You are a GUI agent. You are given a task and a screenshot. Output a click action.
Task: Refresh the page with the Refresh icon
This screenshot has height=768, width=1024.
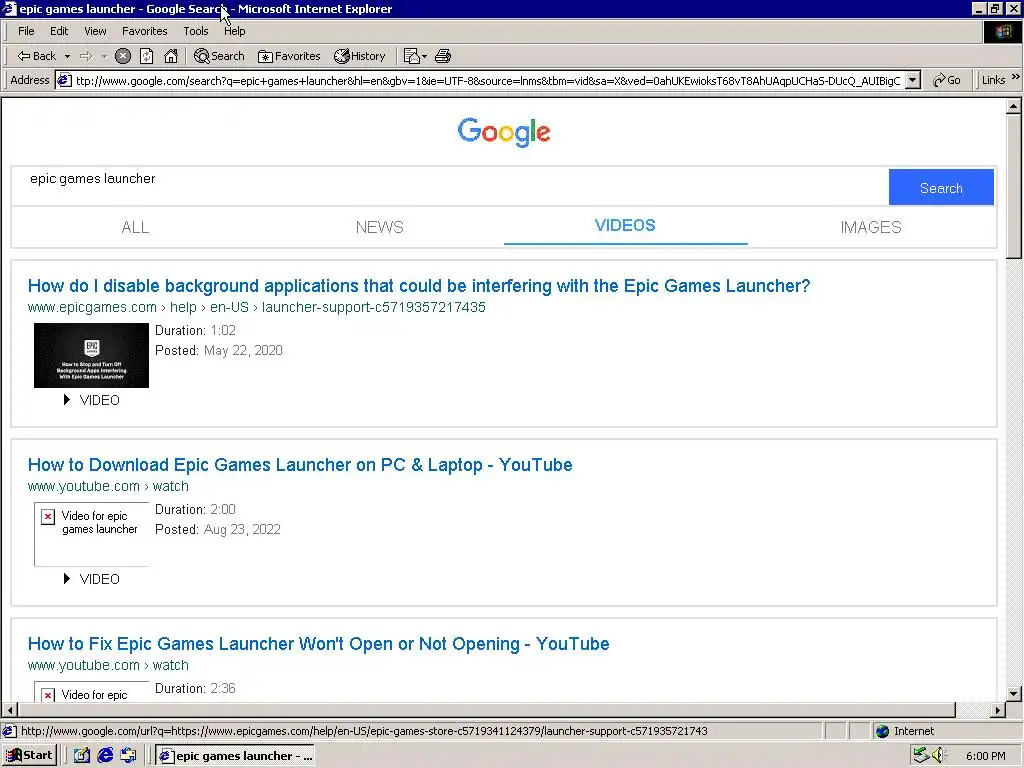[x=146, y=56]
